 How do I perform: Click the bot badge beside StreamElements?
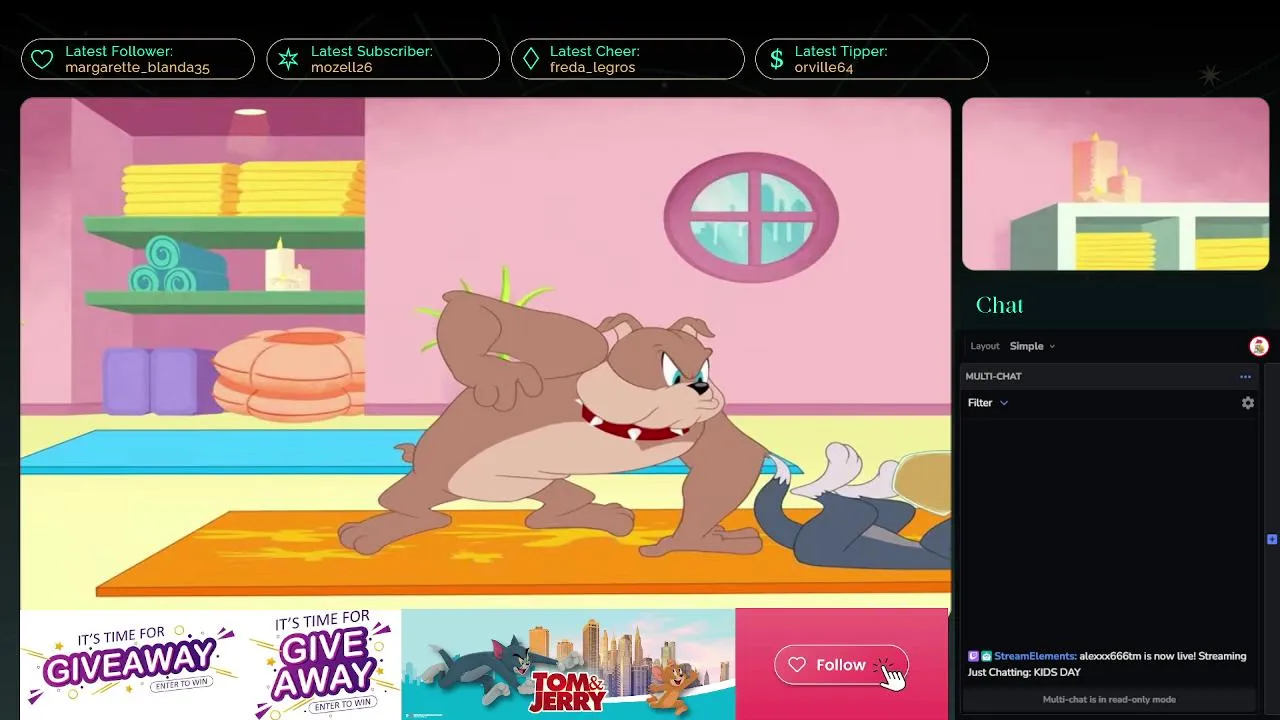pos(986,656)
